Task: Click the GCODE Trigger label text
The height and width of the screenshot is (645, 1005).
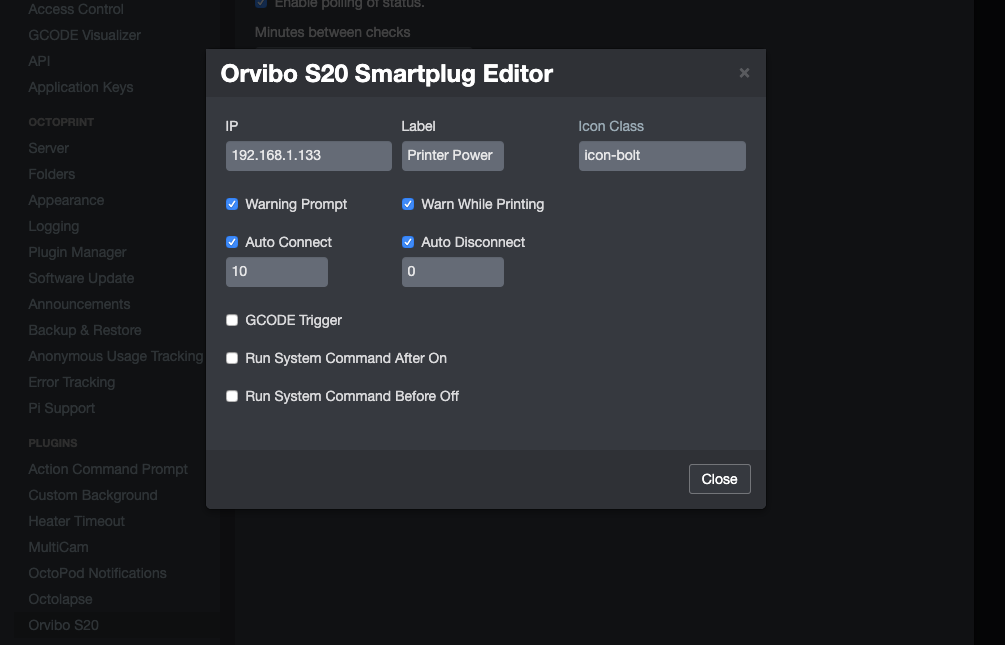Action: pos(294,321)
